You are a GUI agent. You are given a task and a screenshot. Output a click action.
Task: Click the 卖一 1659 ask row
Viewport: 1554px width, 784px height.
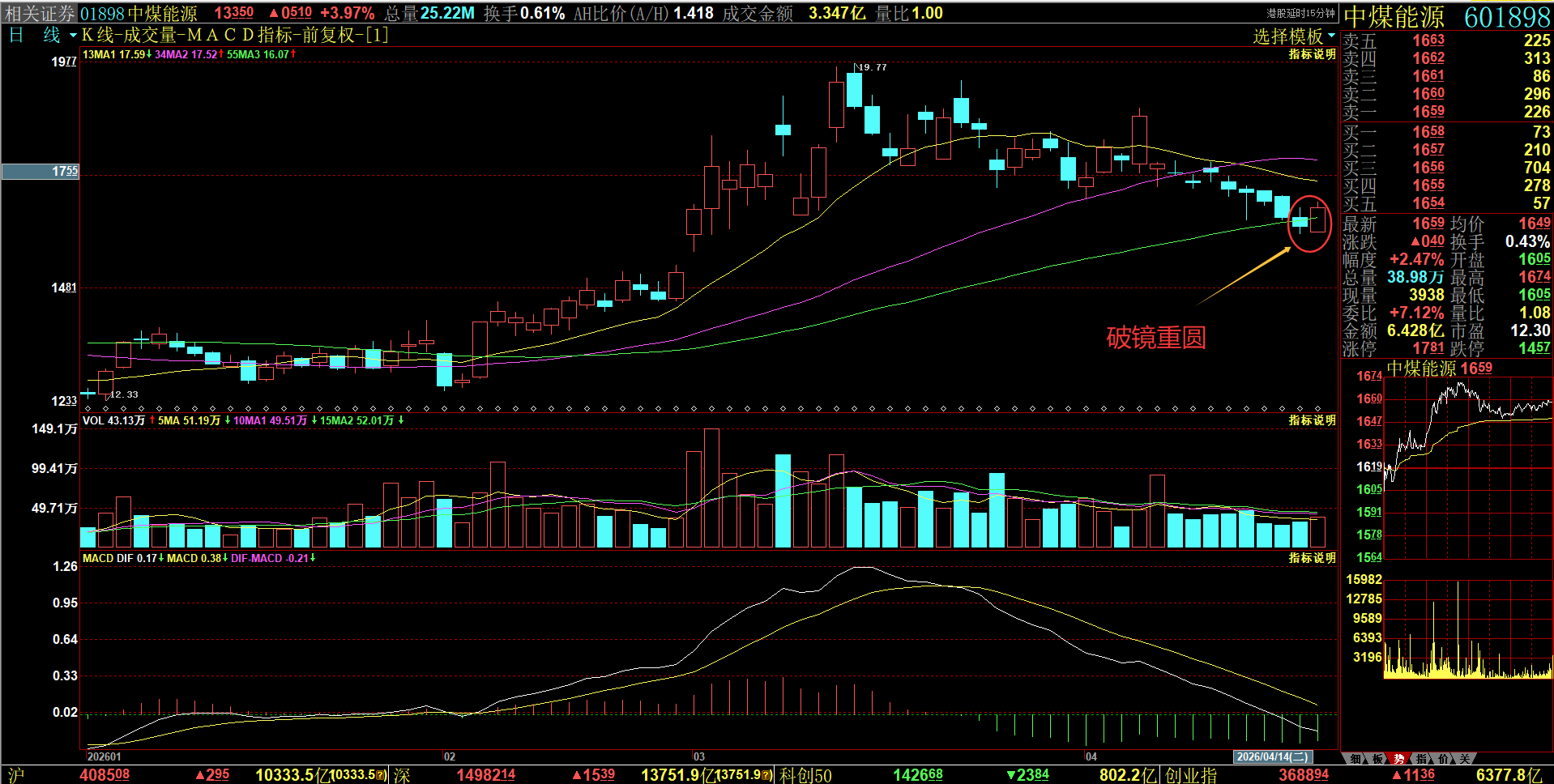click(x=1446, y=112)
